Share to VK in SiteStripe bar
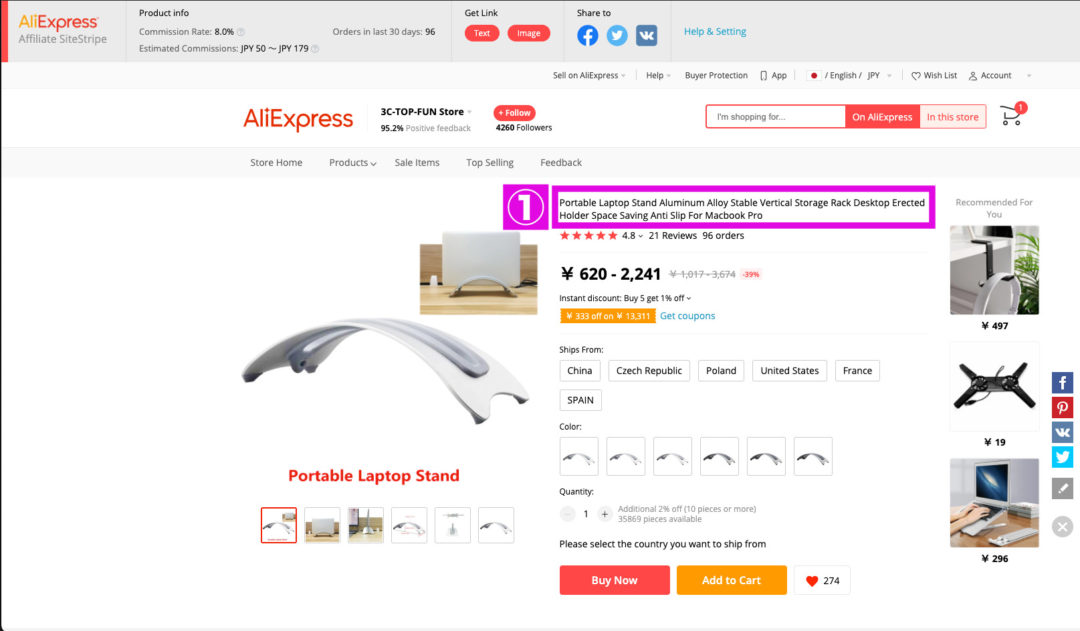 [646, 35]
